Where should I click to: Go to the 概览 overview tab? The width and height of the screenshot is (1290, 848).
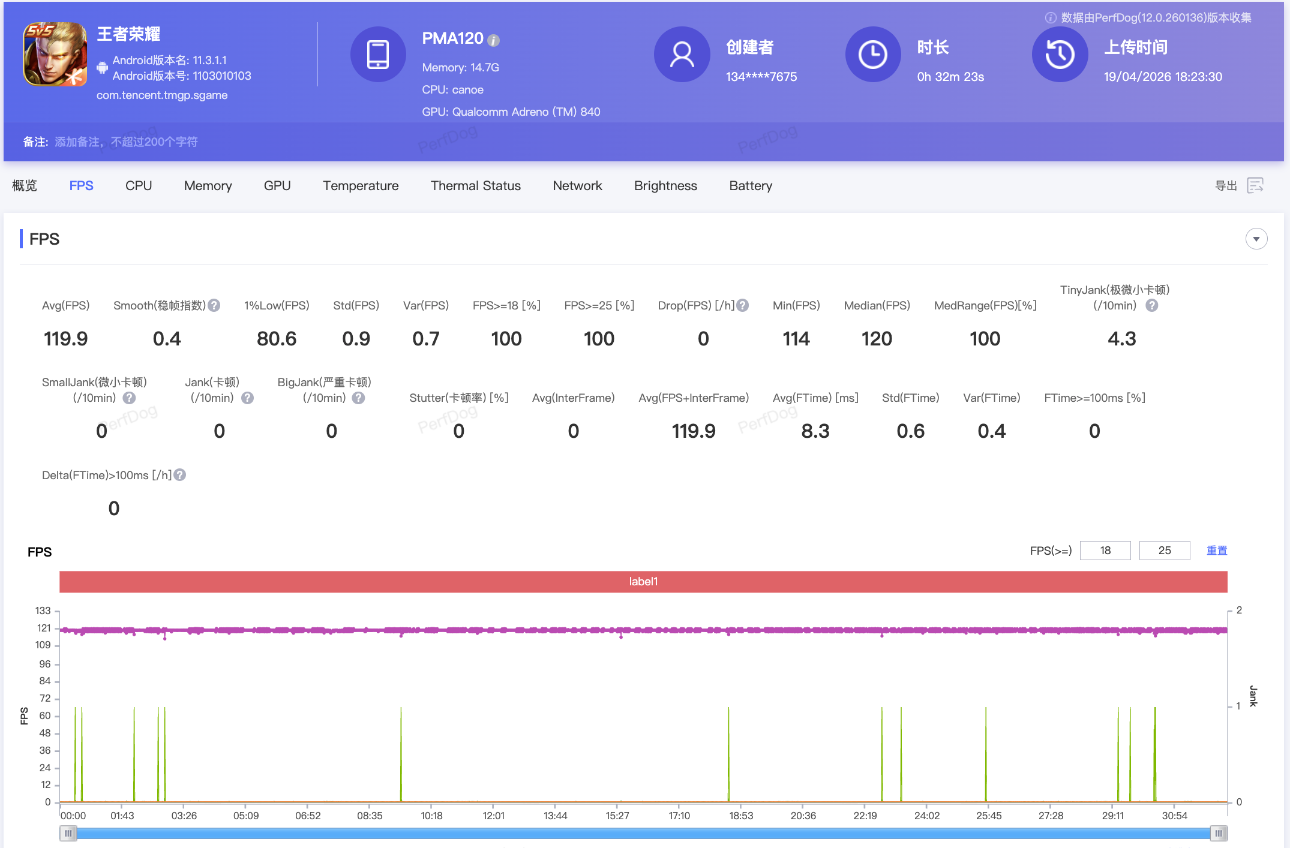pyautogui.click(x=25, y=186)
